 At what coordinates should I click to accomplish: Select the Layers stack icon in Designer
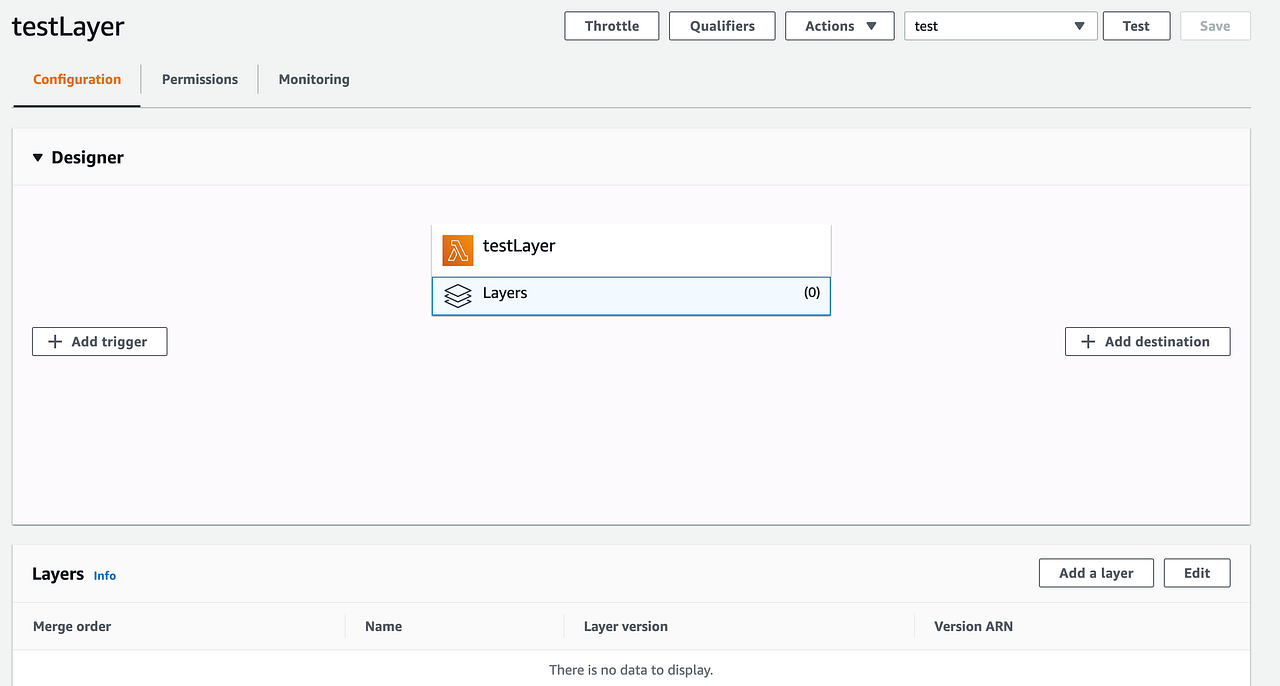tap(457, 295)
